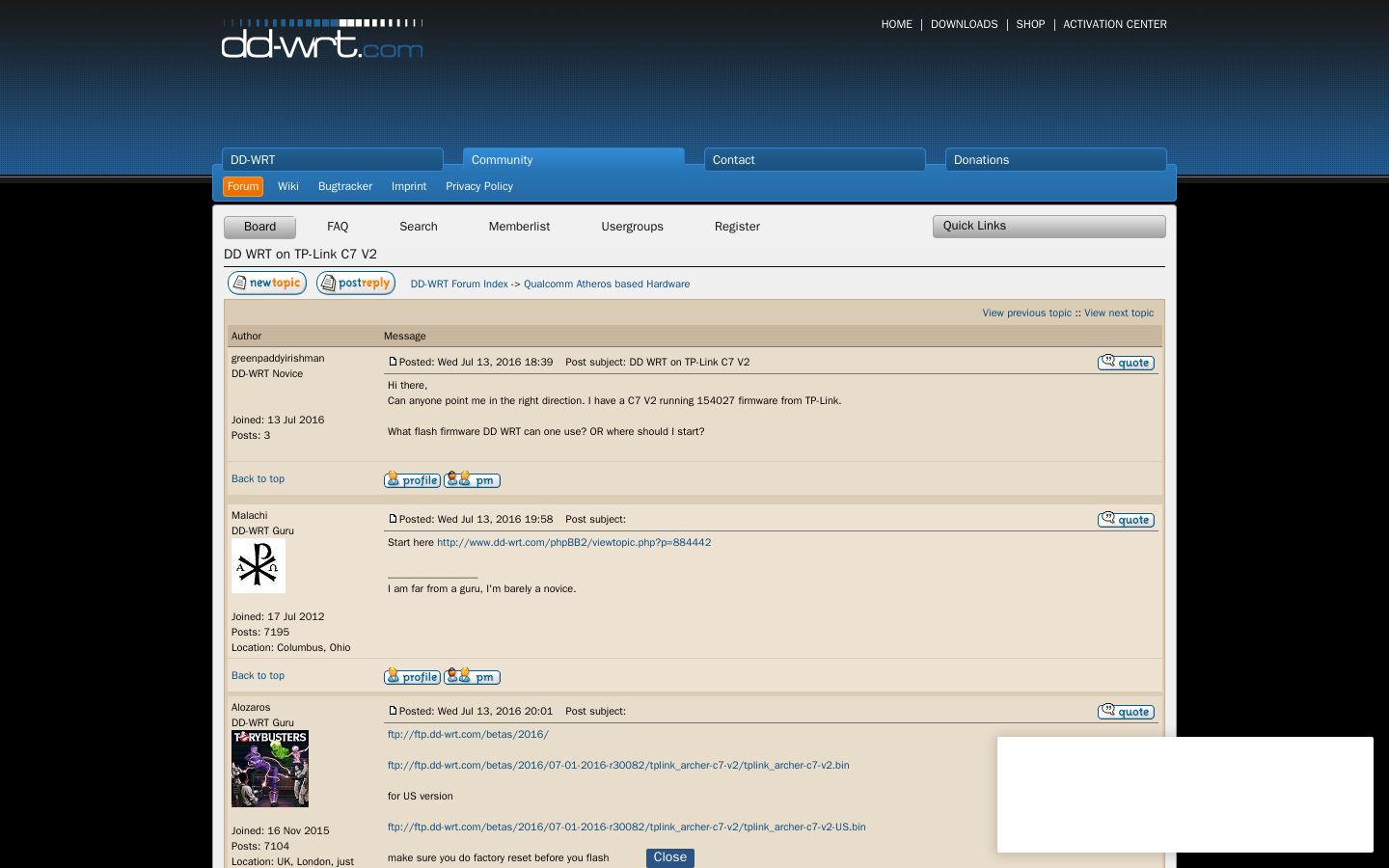The width and height of the screenshot is (1389, 868).
Task: Click the Author column header
Action: (x=246, y=336)
